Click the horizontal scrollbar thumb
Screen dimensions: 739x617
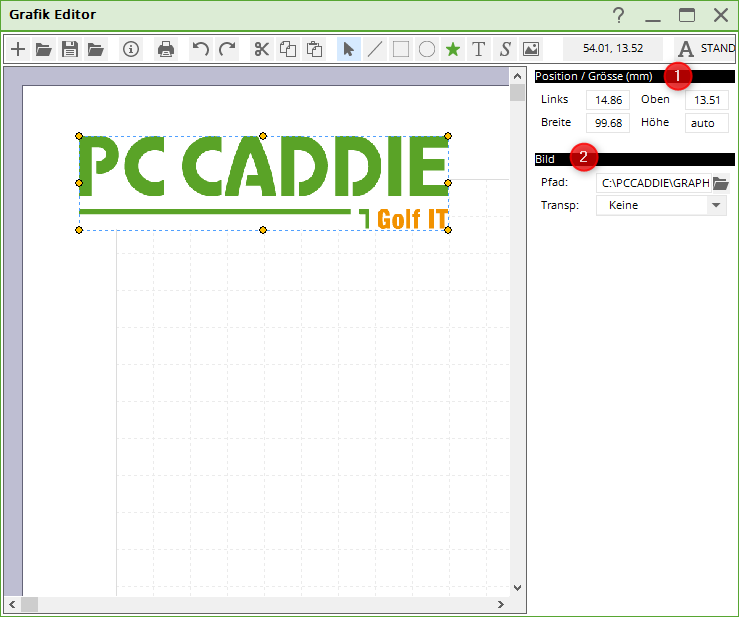(x=29, y=604)
